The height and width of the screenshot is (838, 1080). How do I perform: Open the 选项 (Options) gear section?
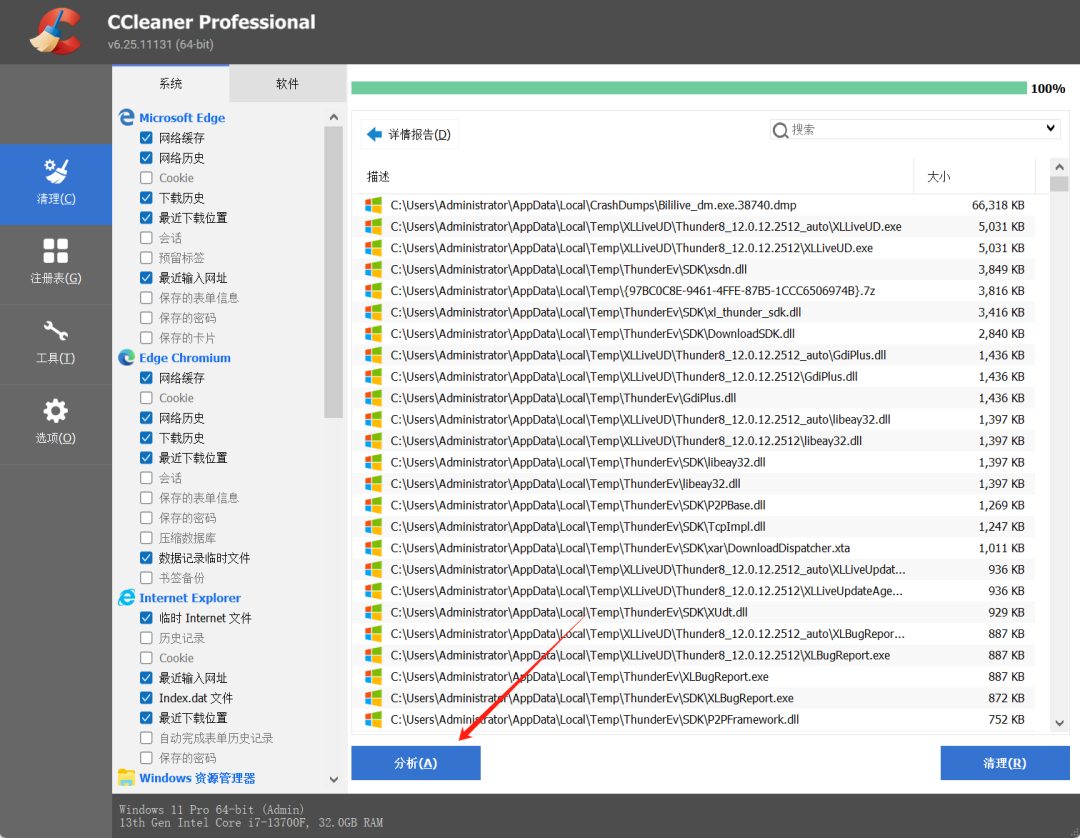click(56, 423)
